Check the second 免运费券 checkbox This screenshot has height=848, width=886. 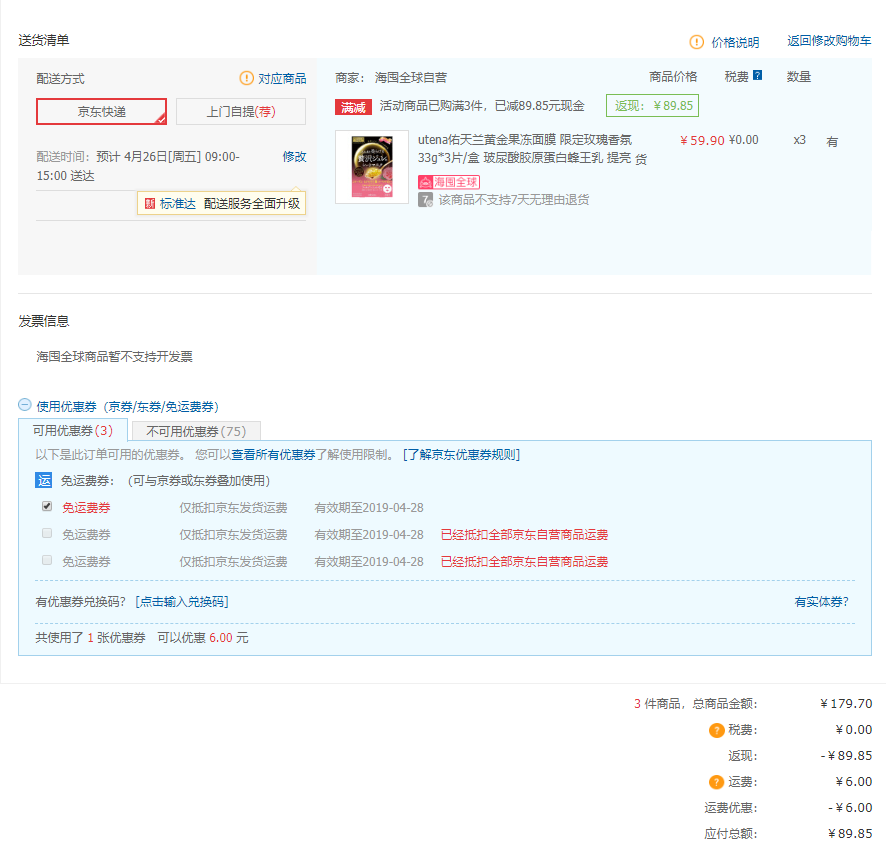pyautogui.click(x=47, y=533)
